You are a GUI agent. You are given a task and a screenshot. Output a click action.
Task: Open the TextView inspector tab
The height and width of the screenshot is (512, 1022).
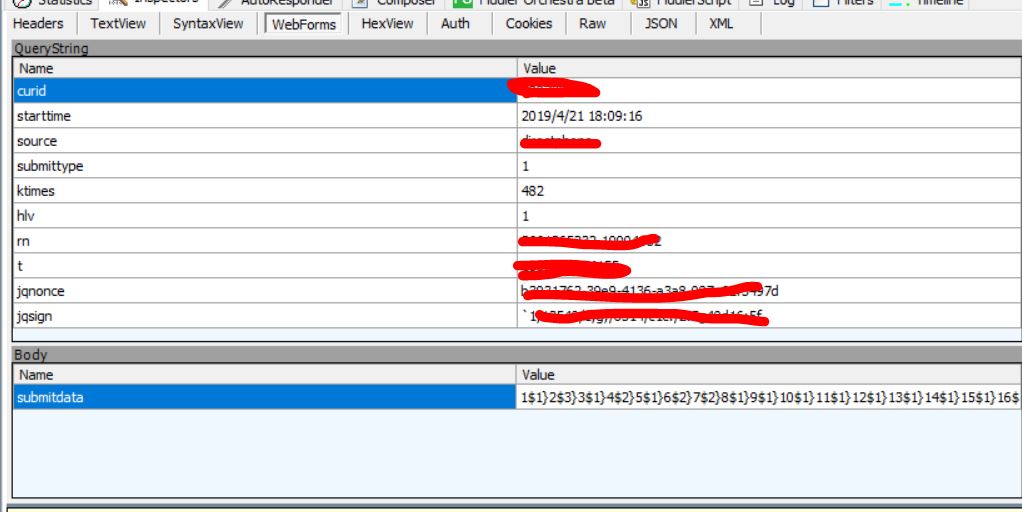(x=118, y=24)
